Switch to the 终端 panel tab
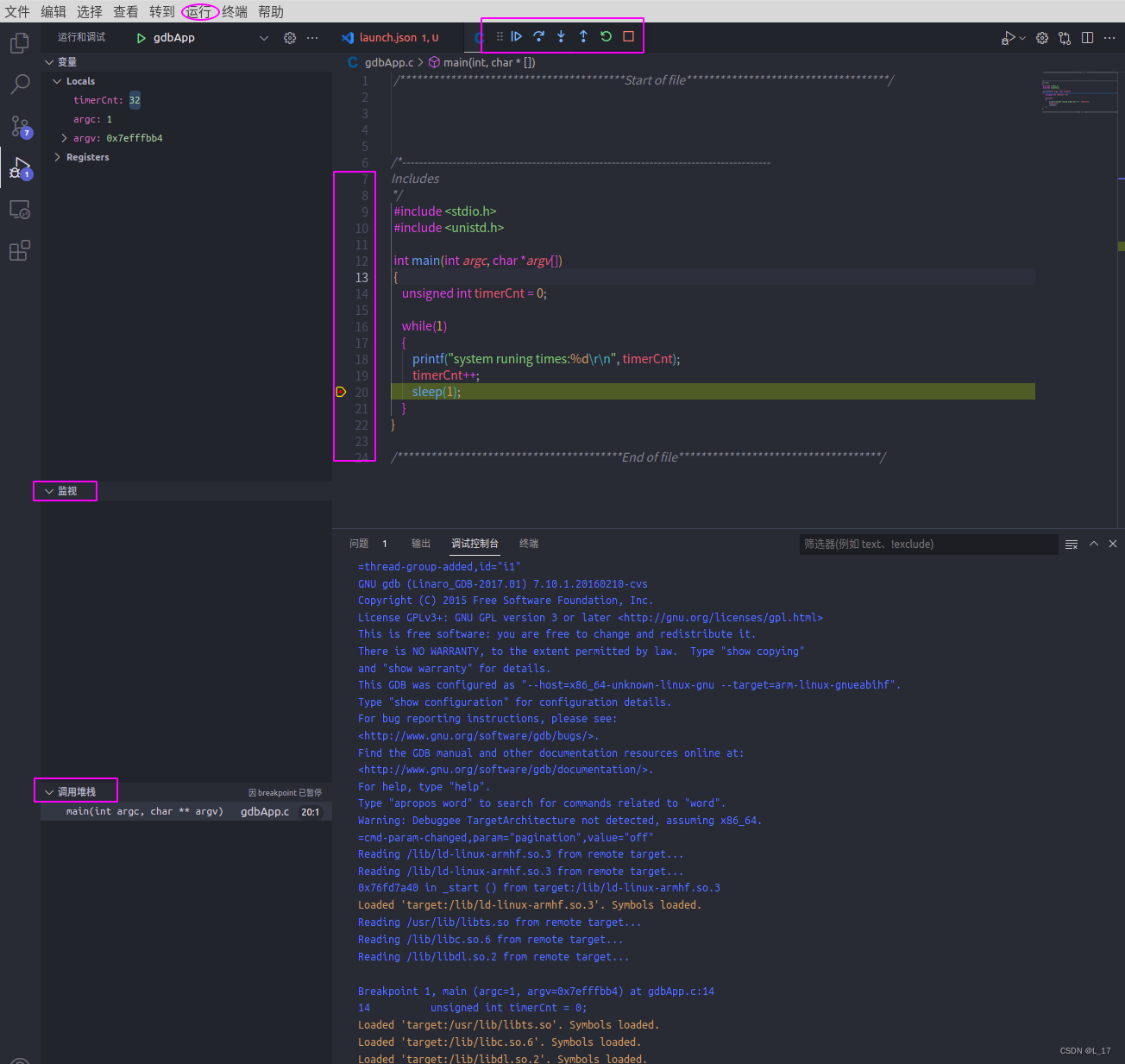 tap(529, 544)
